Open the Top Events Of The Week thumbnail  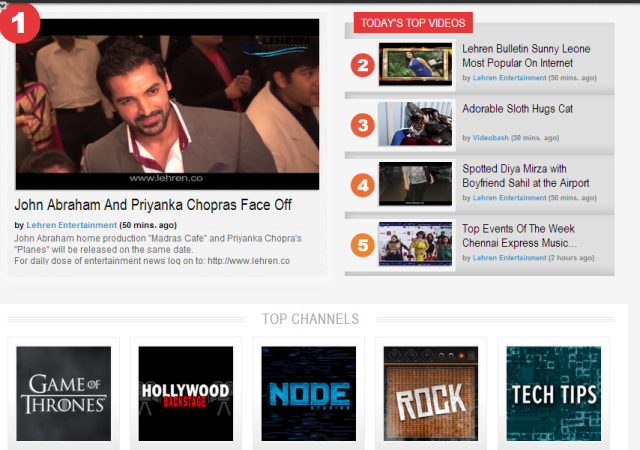415,244
